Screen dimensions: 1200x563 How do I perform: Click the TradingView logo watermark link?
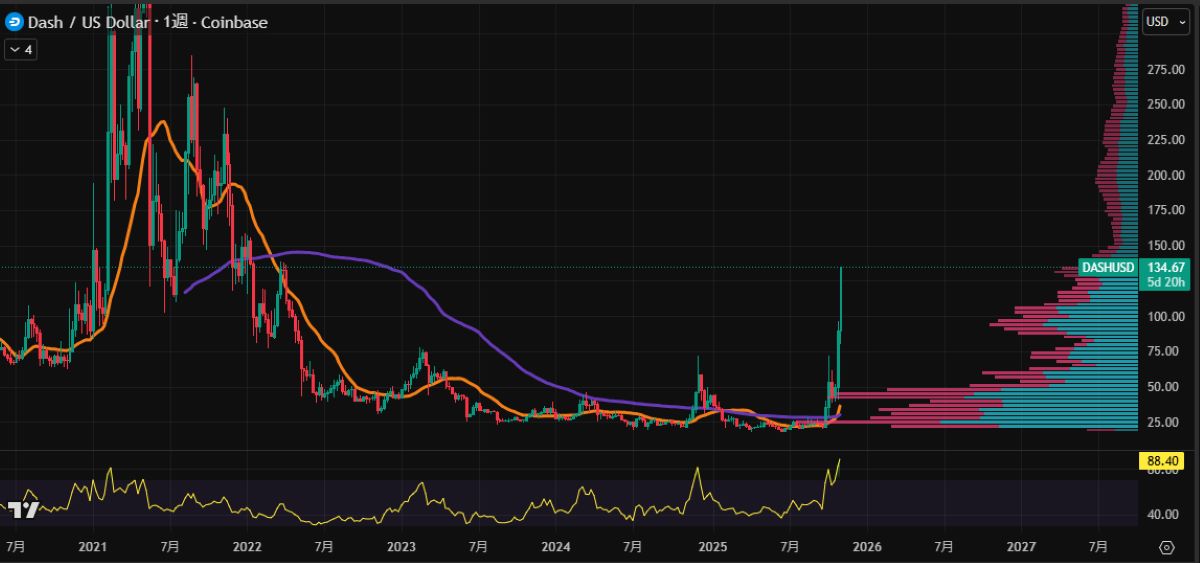22,510
